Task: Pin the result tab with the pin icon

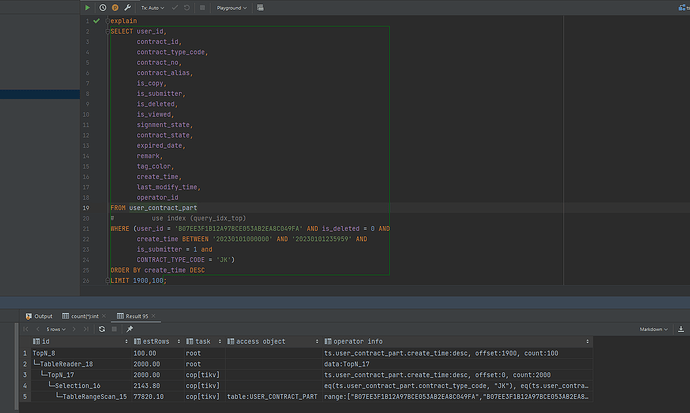Action: (x=129, y=329)
